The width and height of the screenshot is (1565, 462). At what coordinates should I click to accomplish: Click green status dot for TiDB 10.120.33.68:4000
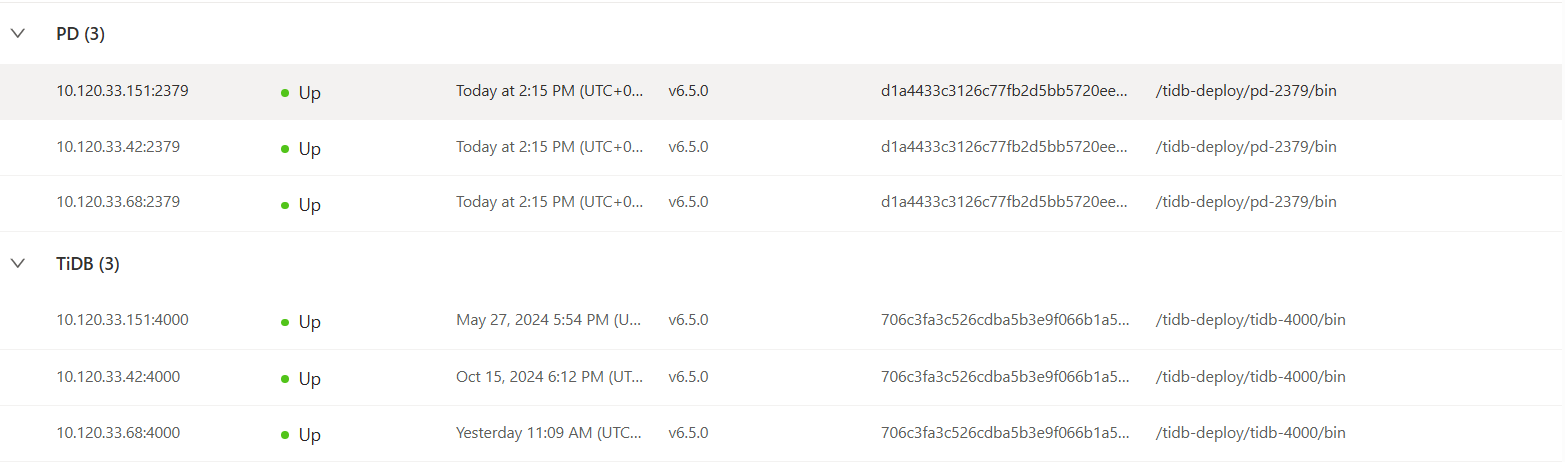285,435
